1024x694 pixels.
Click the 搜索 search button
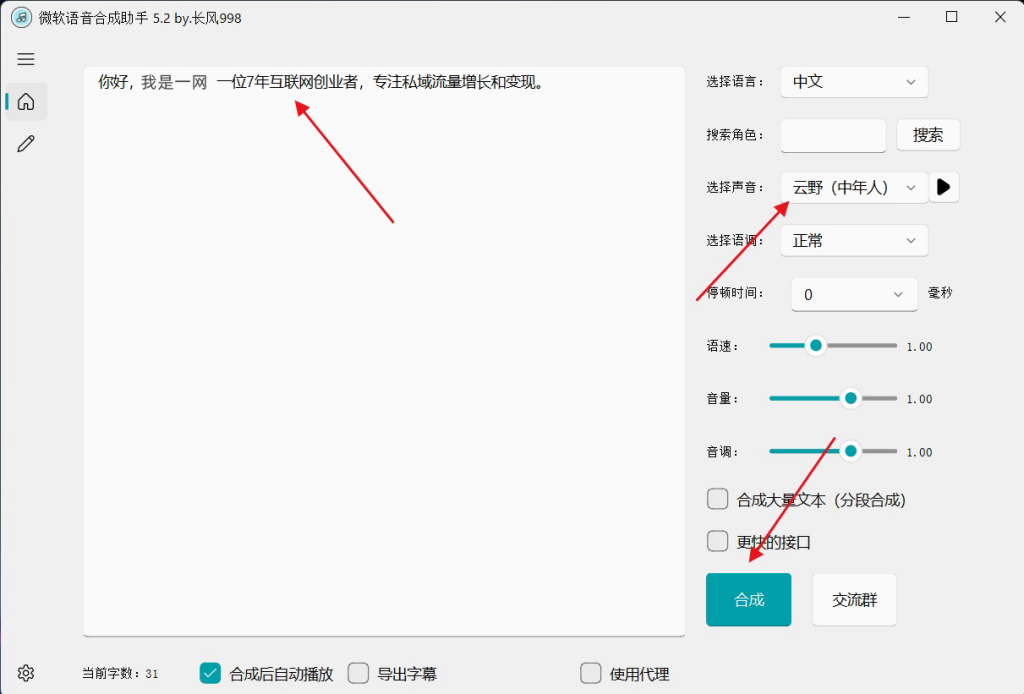928,135
